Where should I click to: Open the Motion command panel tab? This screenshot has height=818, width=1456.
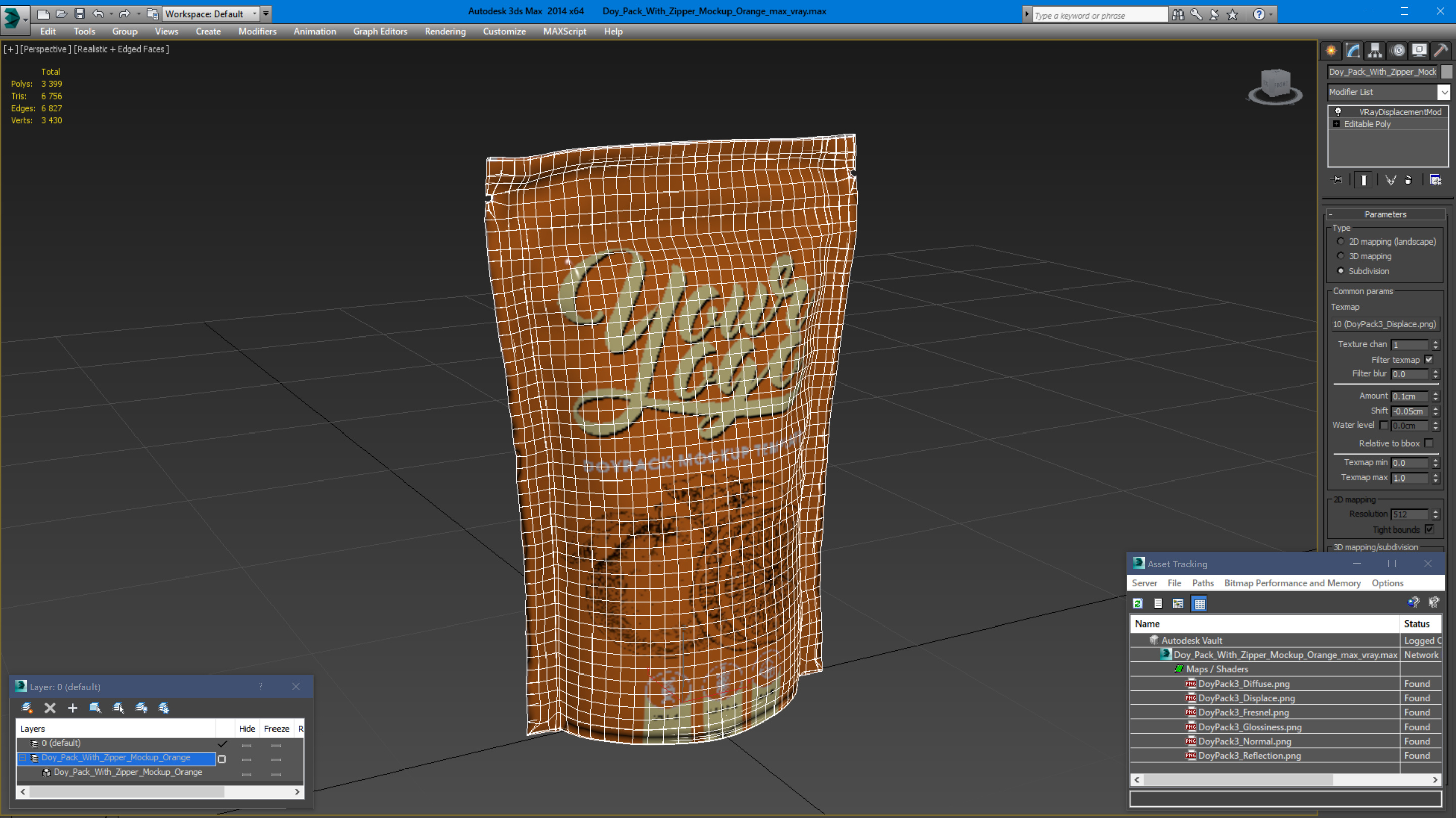pos(1398,51)
